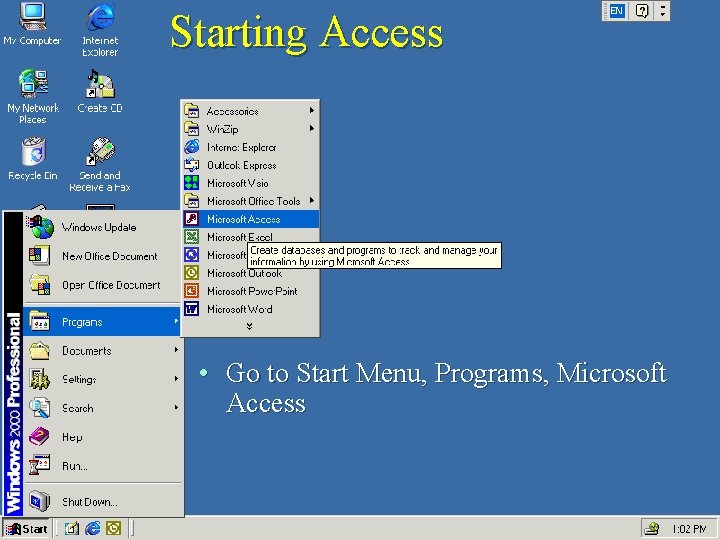This screenshot has width=720, height=540.
Task: Click the Run icon in Start menu
Action: (39, 465)
